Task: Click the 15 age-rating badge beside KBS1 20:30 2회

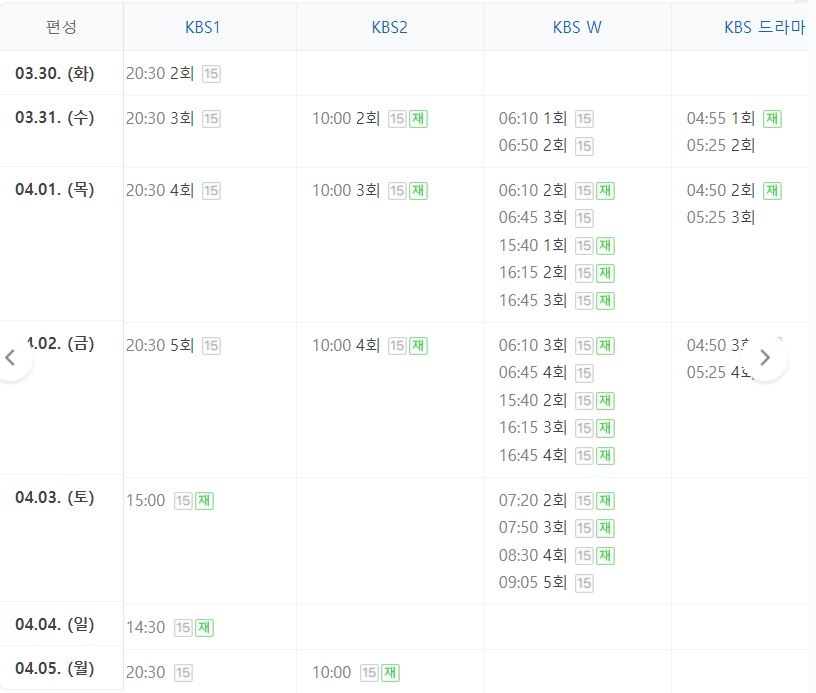Action: coord(211,74)
